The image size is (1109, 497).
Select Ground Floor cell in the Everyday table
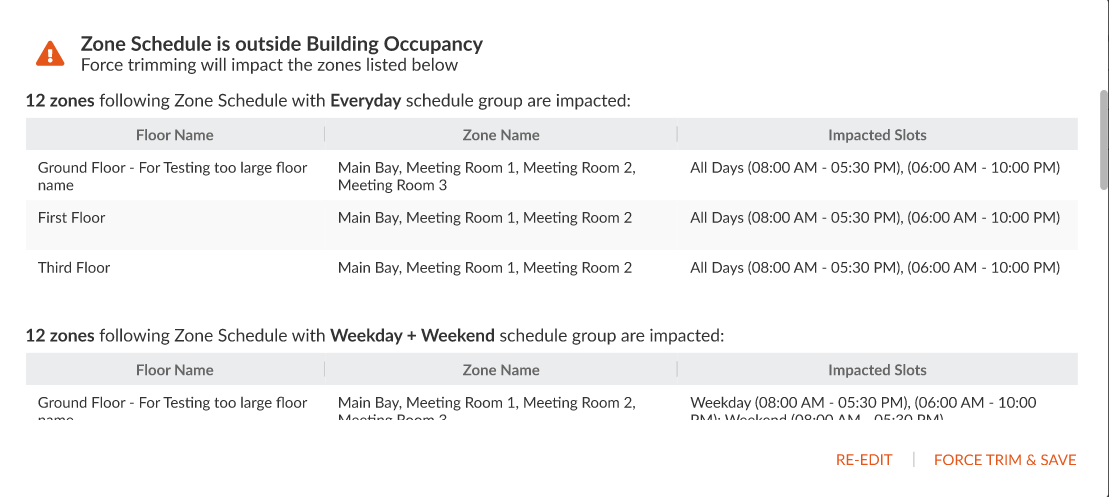tap(173, 176)
